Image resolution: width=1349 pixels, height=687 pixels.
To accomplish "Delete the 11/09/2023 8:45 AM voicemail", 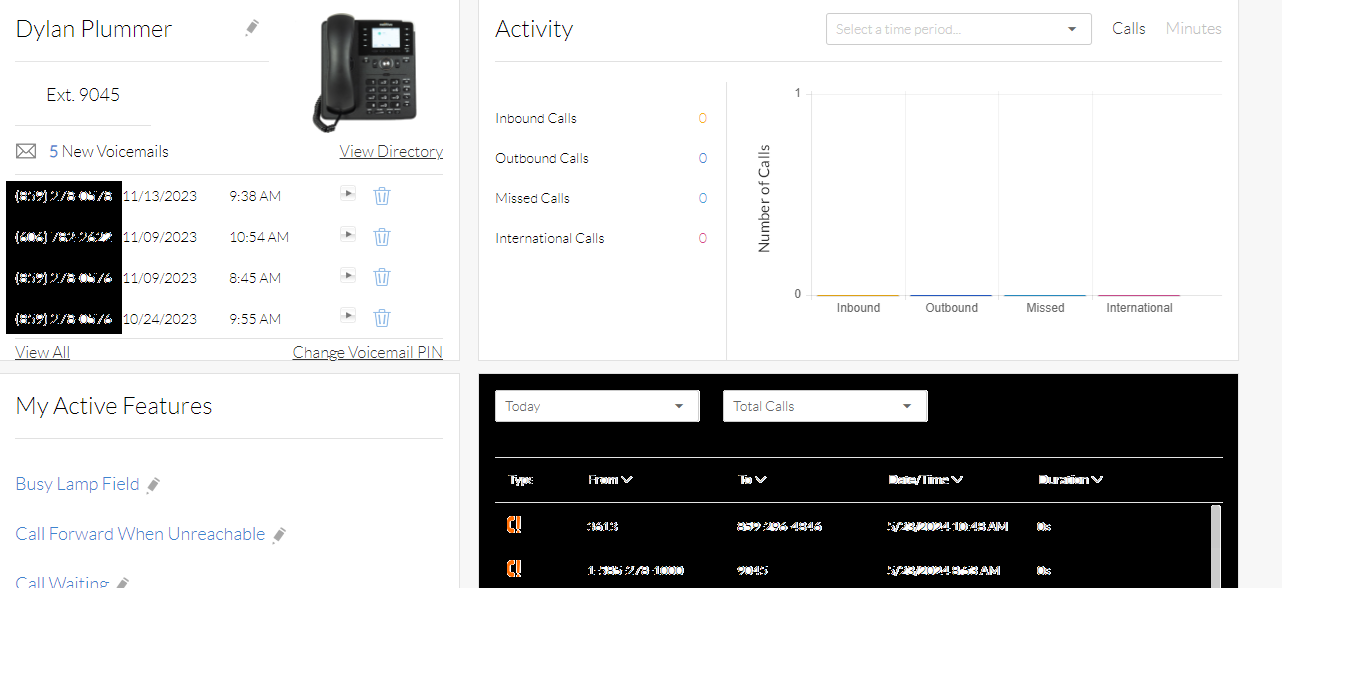I will (382, 278).
